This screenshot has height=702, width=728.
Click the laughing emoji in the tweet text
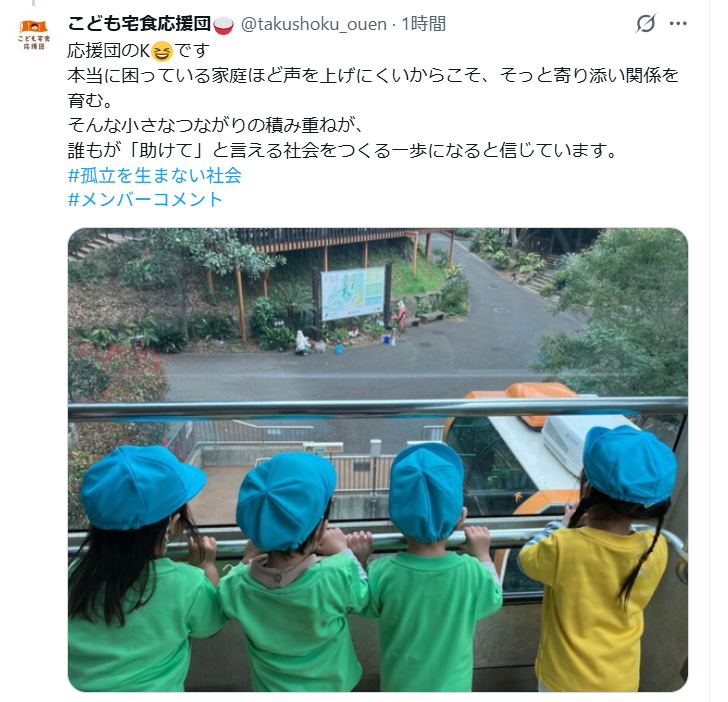pyautogui.click(x=162, y=51)
